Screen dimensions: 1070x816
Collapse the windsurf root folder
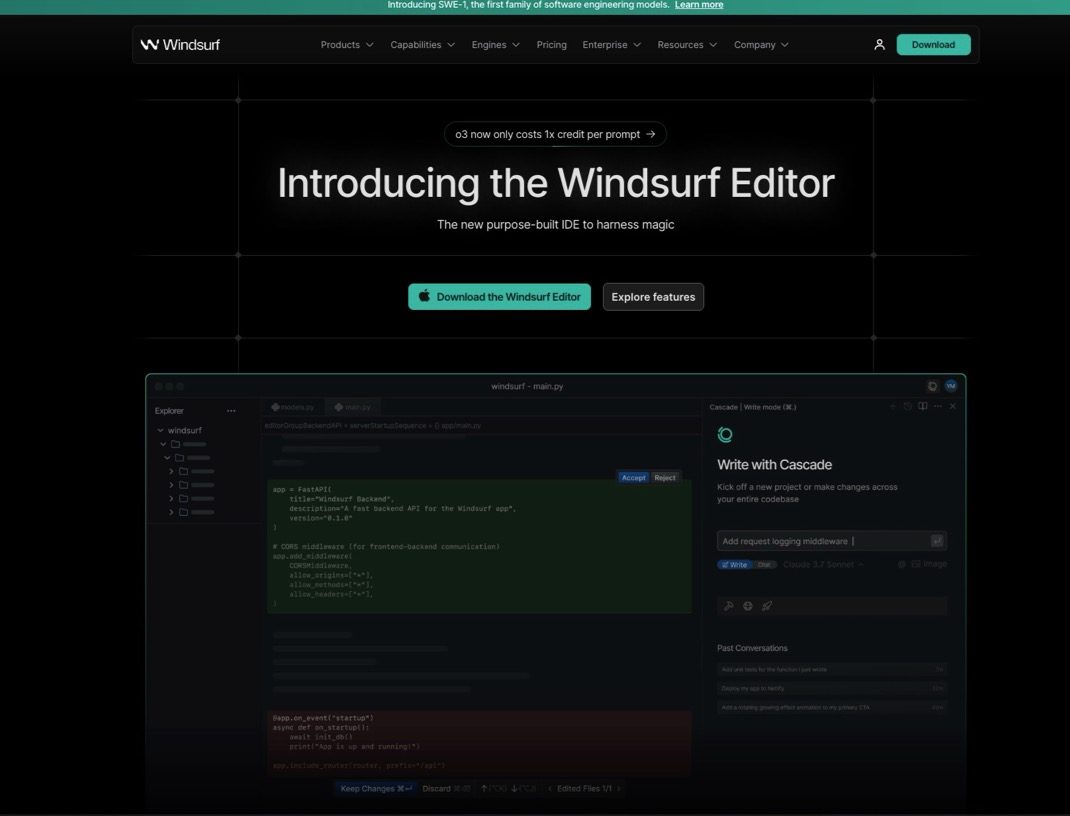pos(161,430)
